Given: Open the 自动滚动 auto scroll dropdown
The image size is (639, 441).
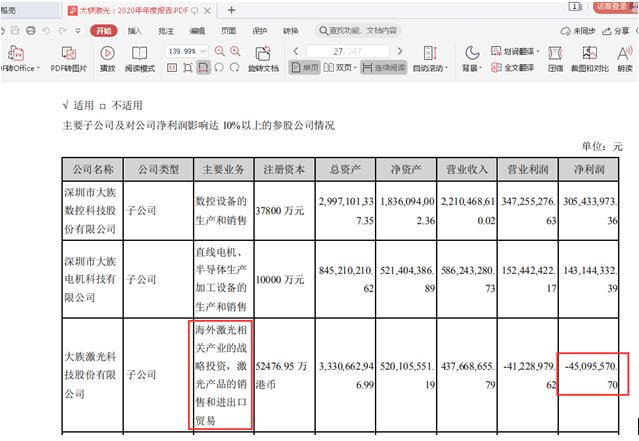Looking at the screenshot, I should point(430,59).
